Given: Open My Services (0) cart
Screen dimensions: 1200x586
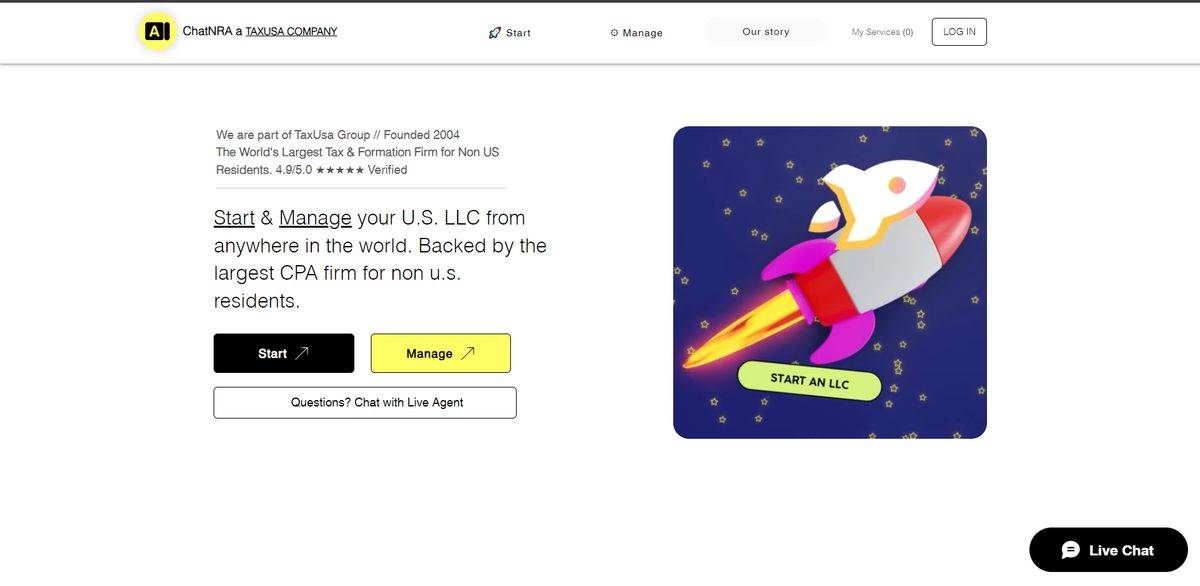Looking at the screenshot, I should click(x=882, y=32).
